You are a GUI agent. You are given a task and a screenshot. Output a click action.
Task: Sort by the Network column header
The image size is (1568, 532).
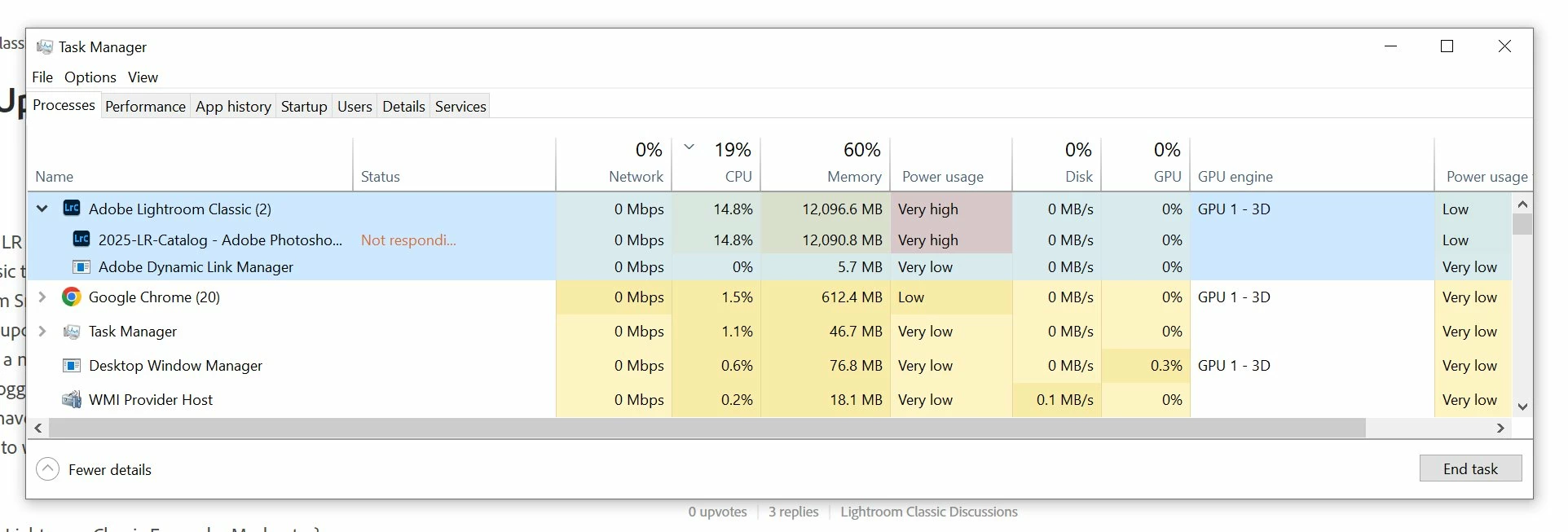(x=614, y=165)
